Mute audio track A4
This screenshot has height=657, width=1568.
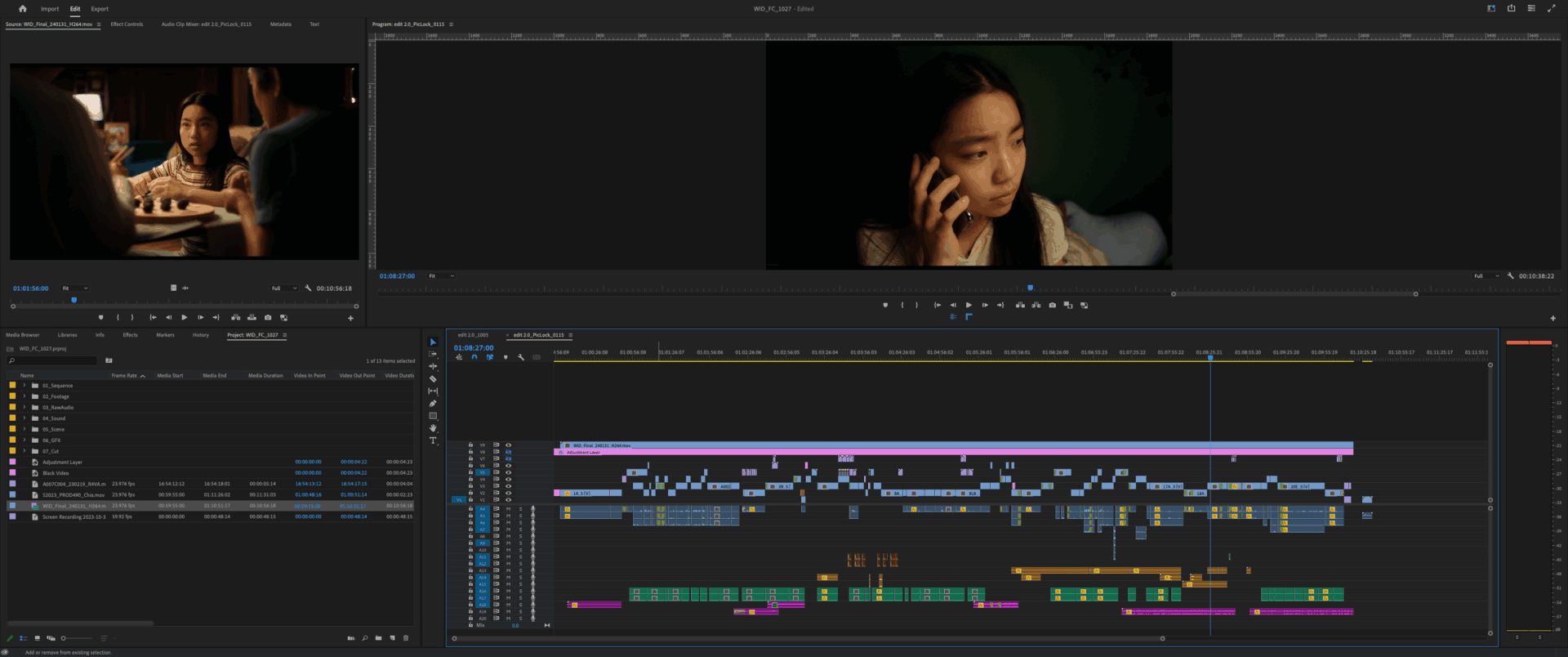(508, 509)
